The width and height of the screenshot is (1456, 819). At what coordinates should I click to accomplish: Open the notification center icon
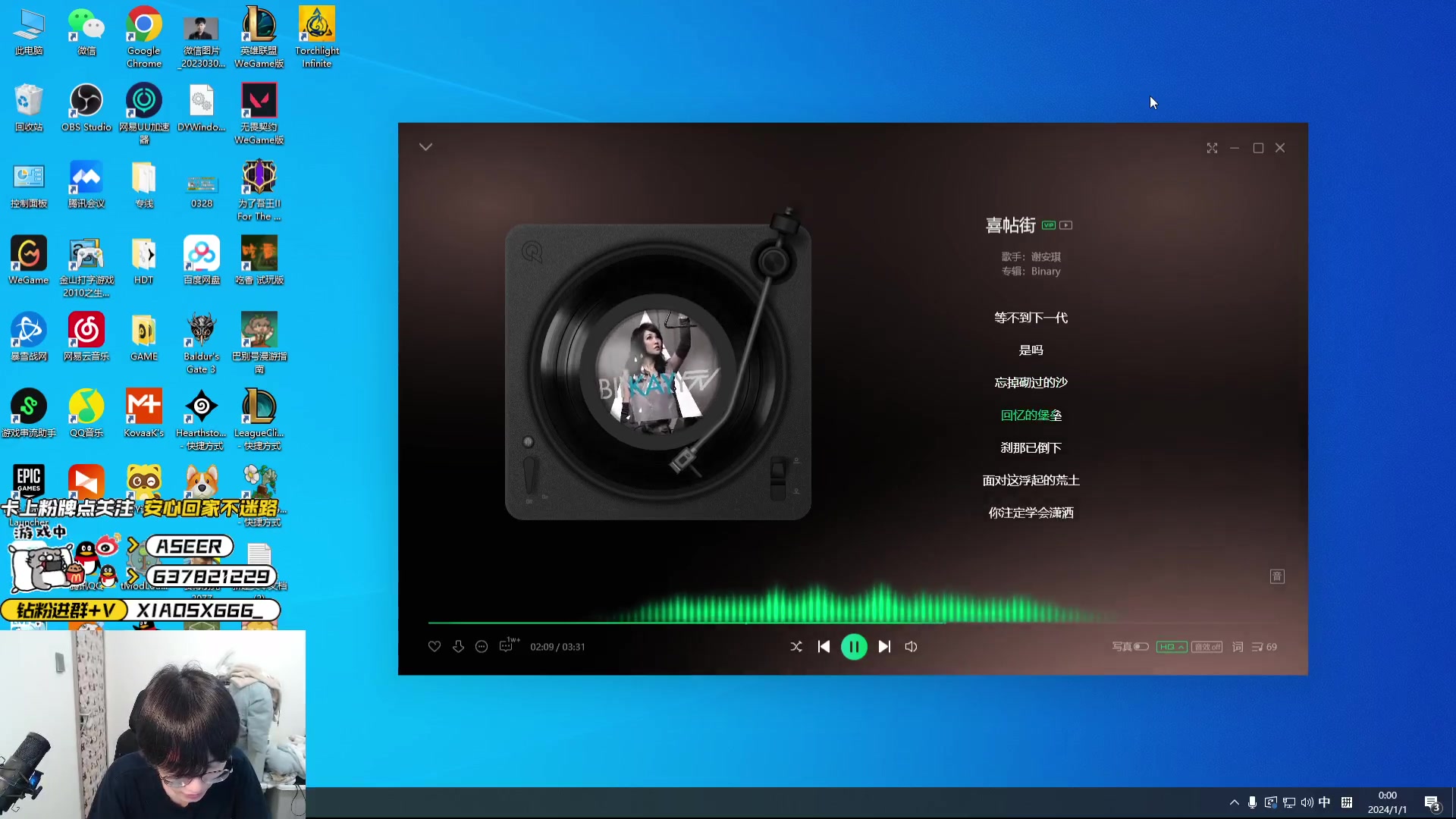(x=1432, y=803)
